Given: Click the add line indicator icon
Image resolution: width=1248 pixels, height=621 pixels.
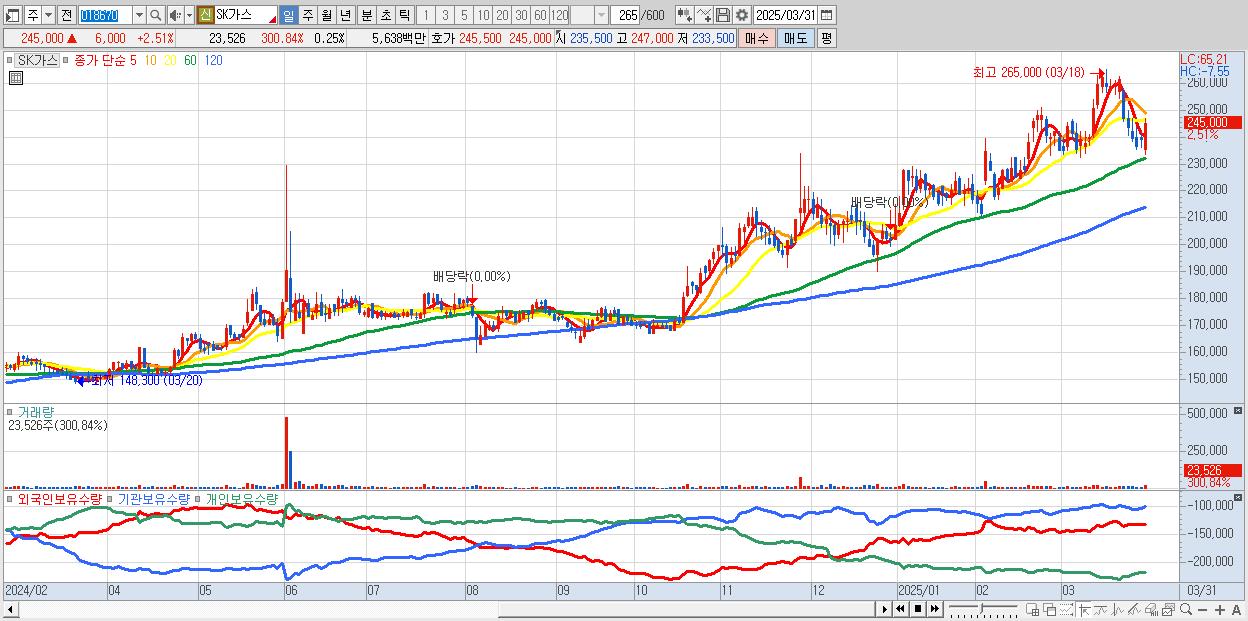Looking at the screenshot, I should 704,15.
